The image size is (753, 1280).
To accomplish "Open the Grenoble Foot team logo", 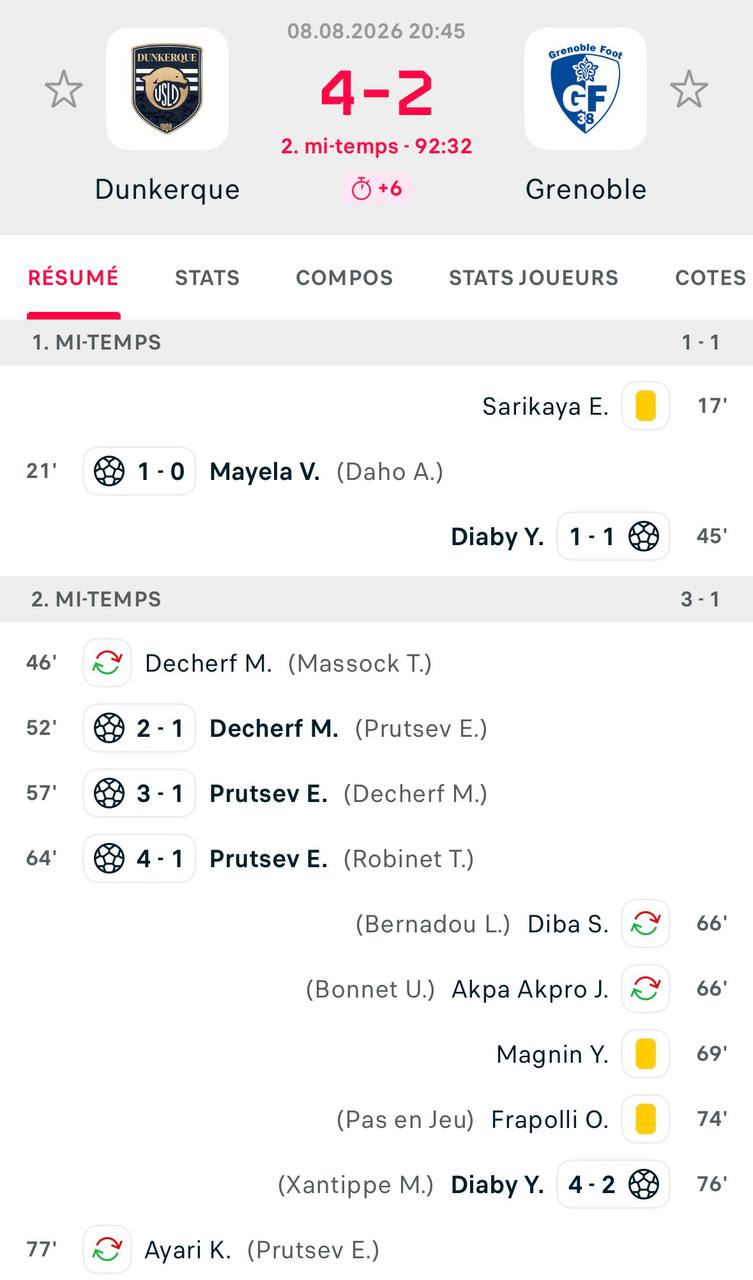I will pos(586,89).
